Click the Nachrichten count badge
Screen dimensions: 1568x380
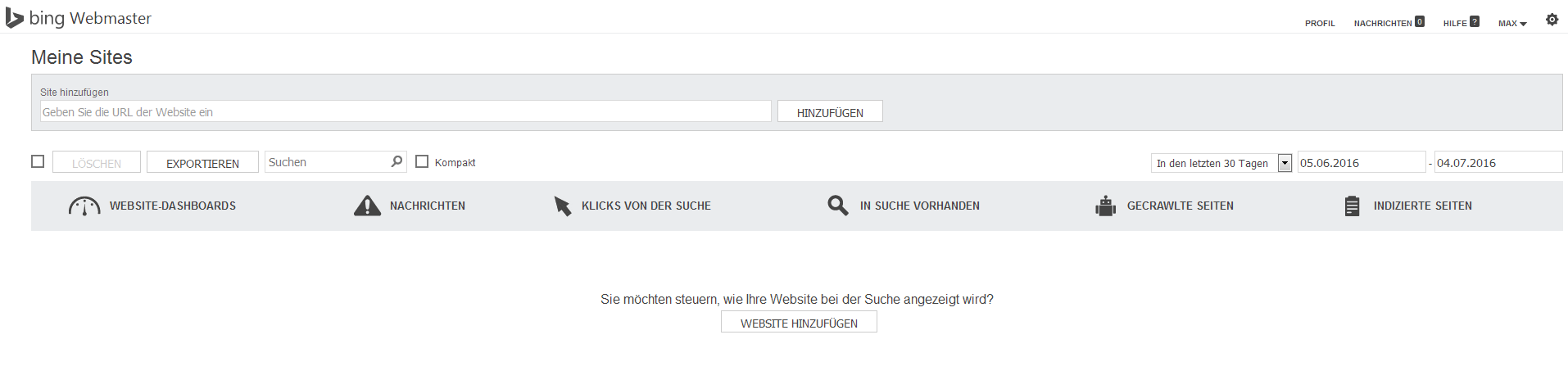(x=1420, y=22)
